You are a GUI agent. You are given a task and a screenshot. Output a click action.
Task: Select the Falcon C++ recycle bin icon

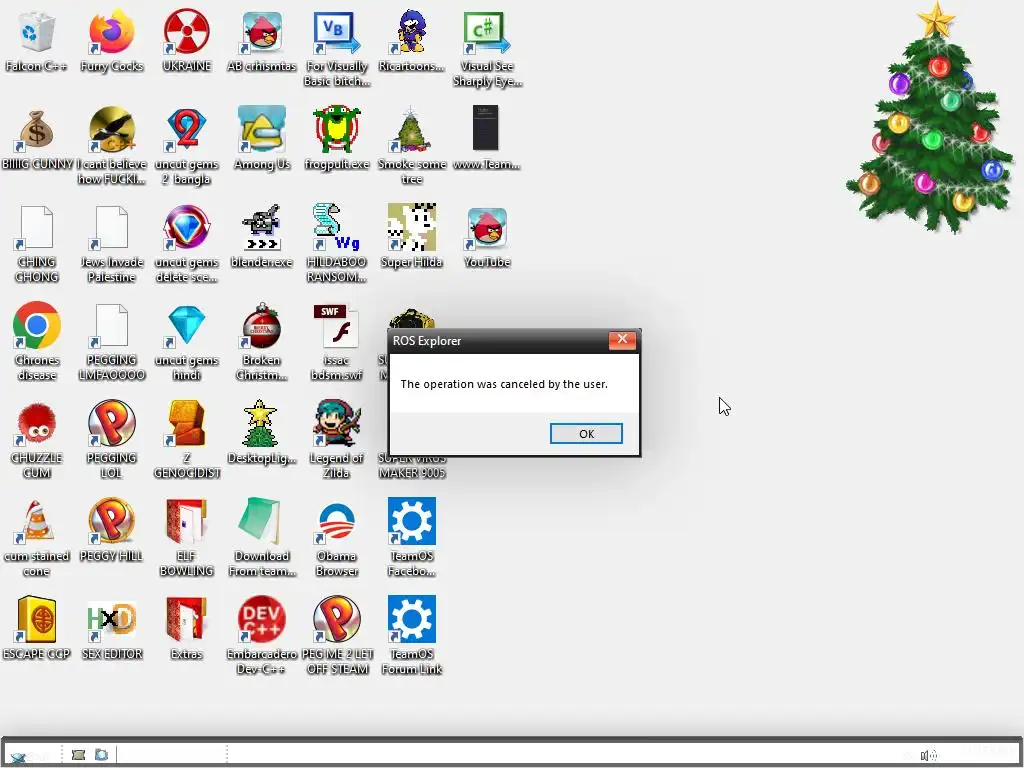tap(37, 33)
